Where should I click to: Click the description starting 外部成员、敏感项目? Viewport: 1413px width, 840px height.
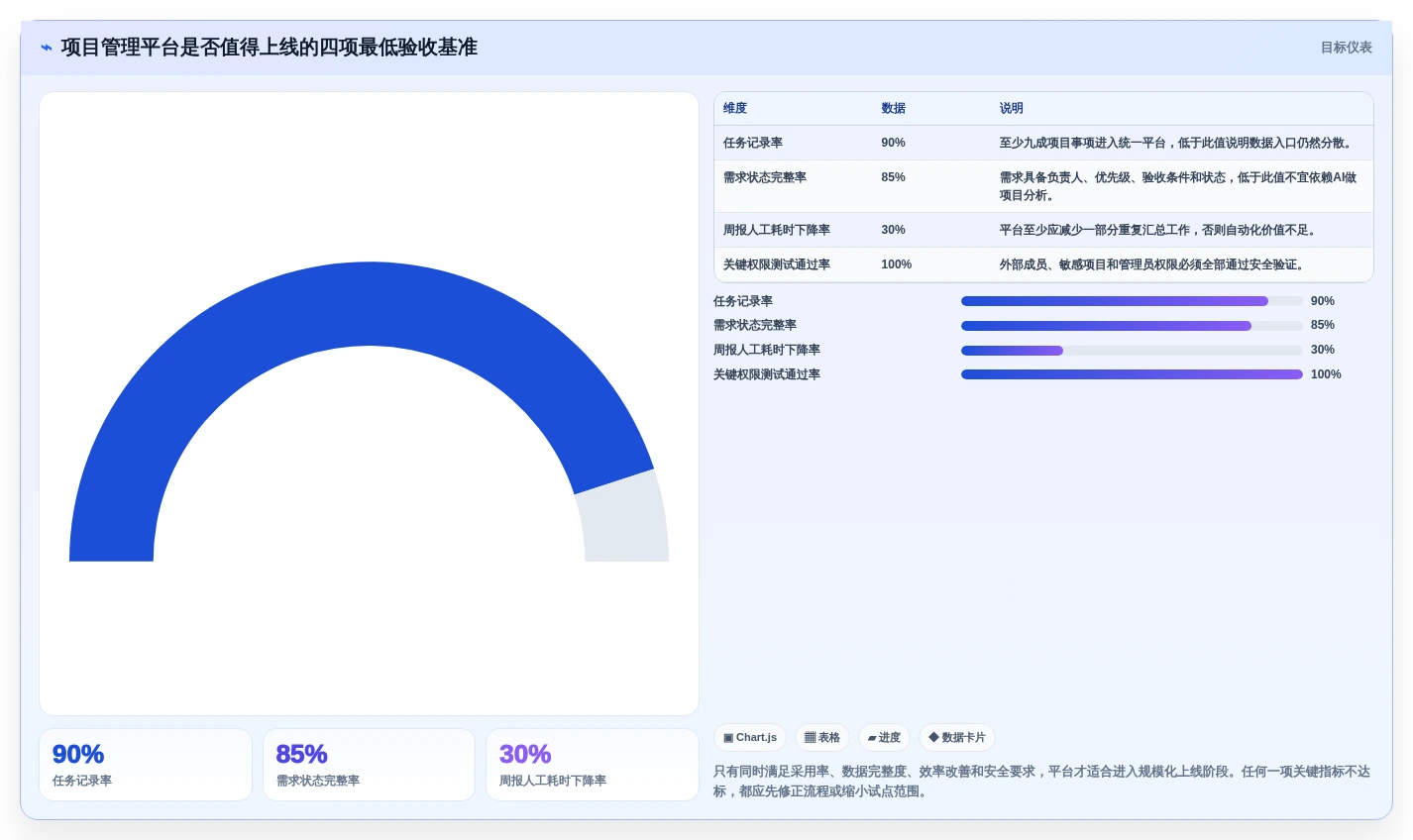[1153, 264]
